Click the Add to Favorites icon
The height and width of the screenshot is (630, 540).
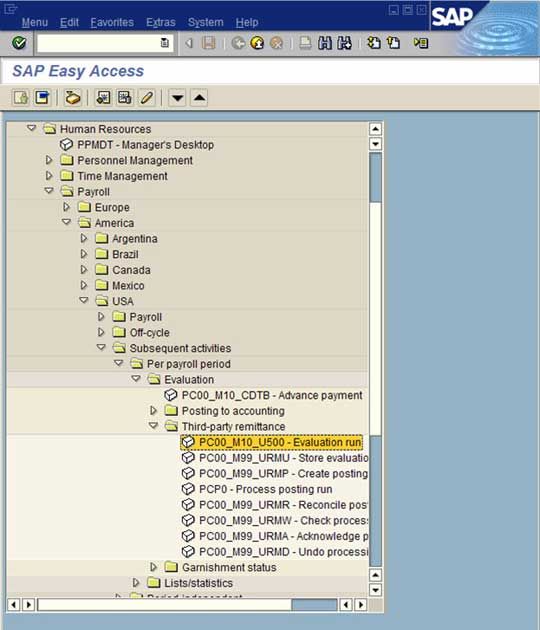103,98
